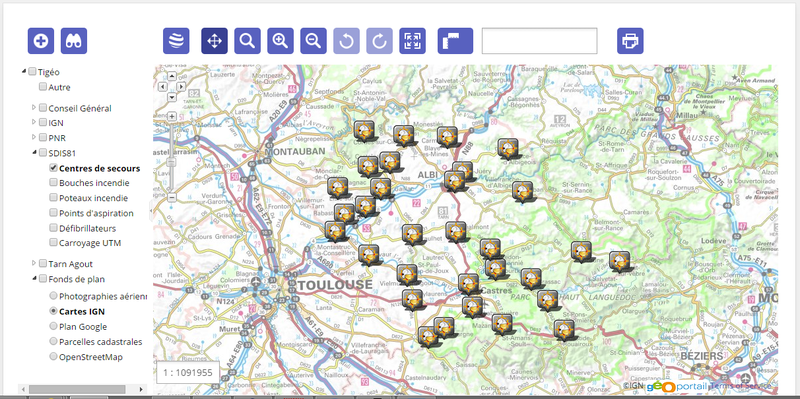The width and height of the screenshot is (800, 399).
Task: Click the globe layers icon
Action: (176, 41)
